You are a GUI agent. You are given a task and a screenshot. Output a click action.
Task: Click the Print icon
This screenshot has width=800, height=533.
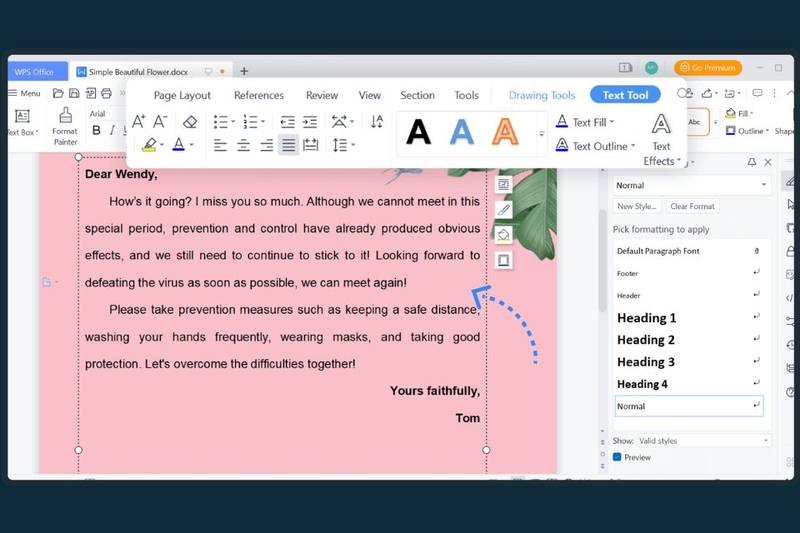(x=107, y=93)
